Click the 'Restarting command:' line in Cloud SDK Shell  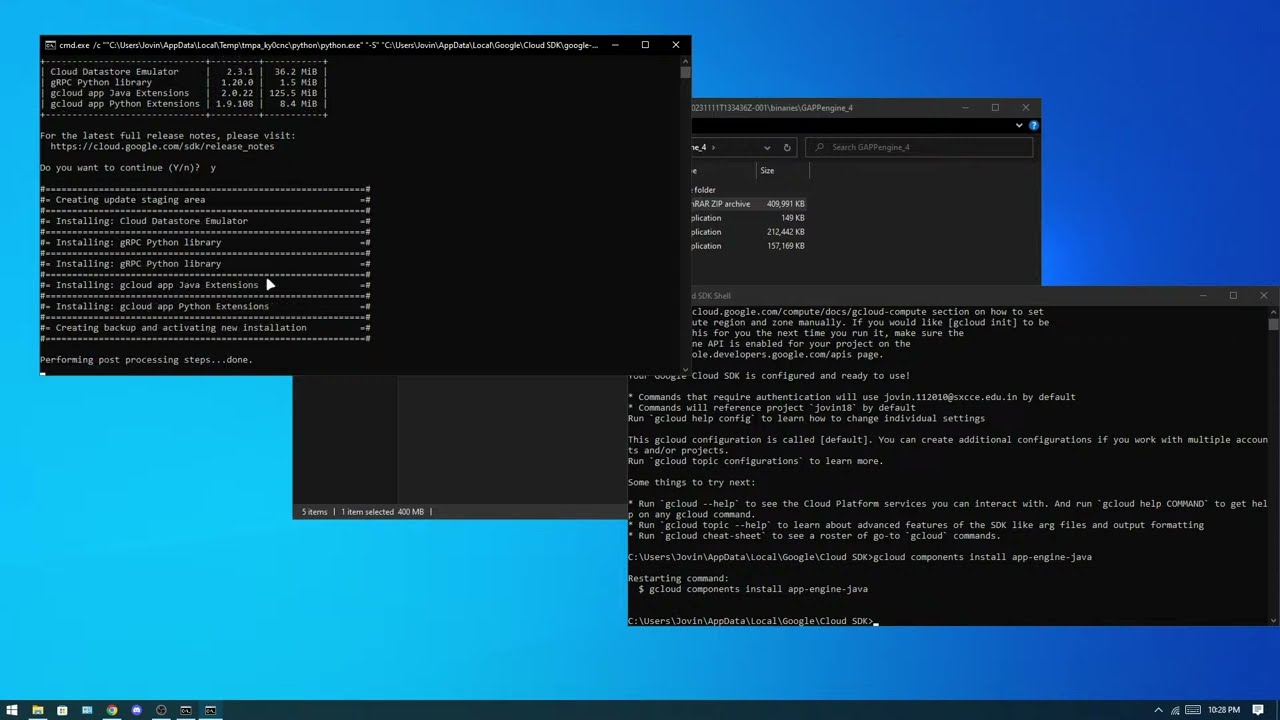coord(678,578)
